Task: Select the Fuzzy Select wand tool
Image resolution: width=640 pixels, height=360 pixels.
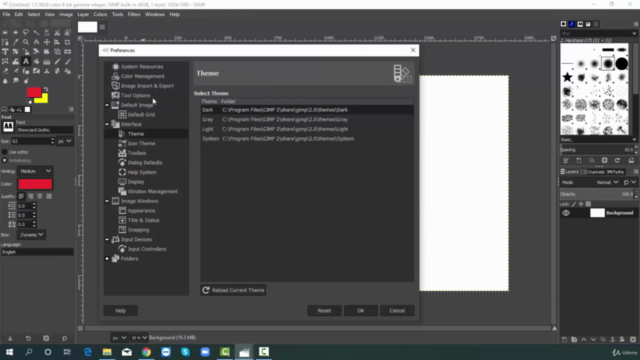Action: (x=36, y=32)
